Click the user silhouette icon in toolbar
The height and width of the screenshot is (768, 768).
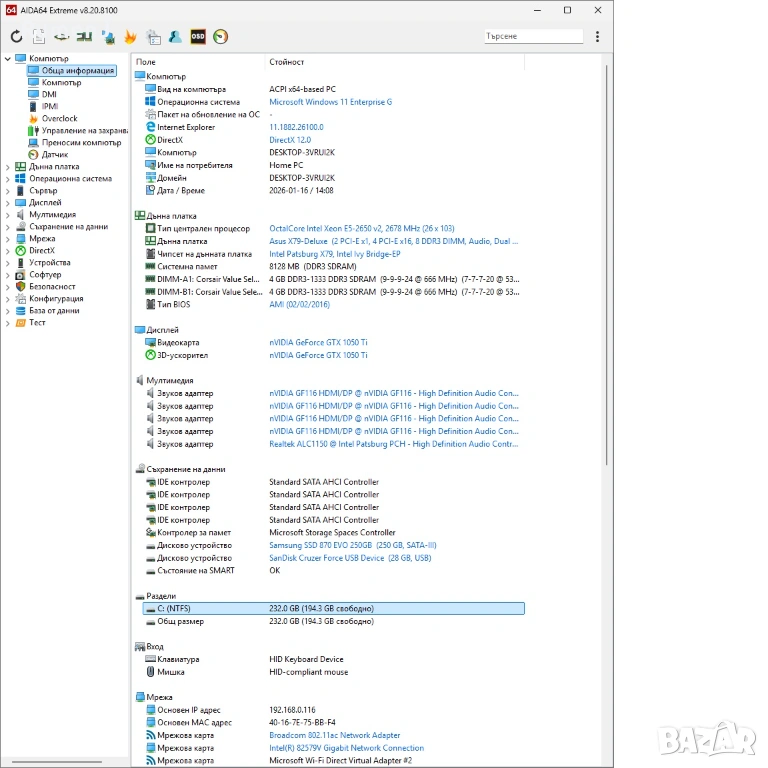point(175,37)
